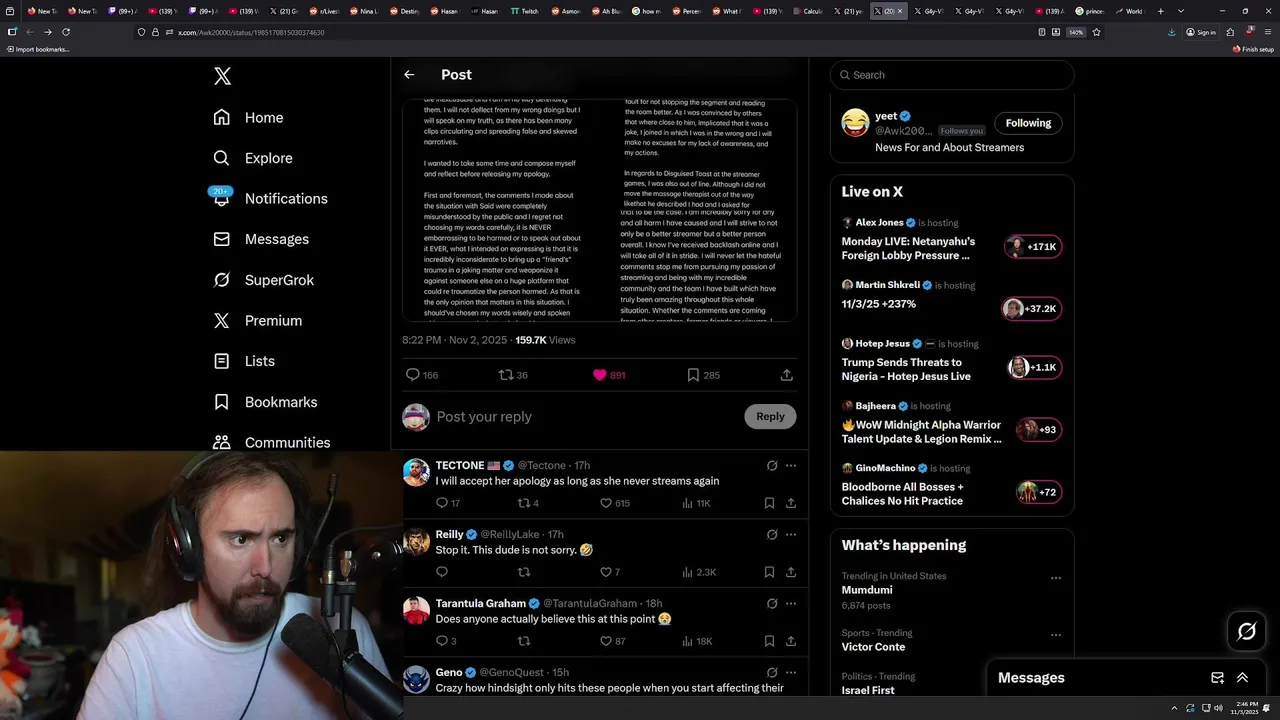Open the Israel First trend
This screenshot has width=1280, height=720.
point(868,690)
